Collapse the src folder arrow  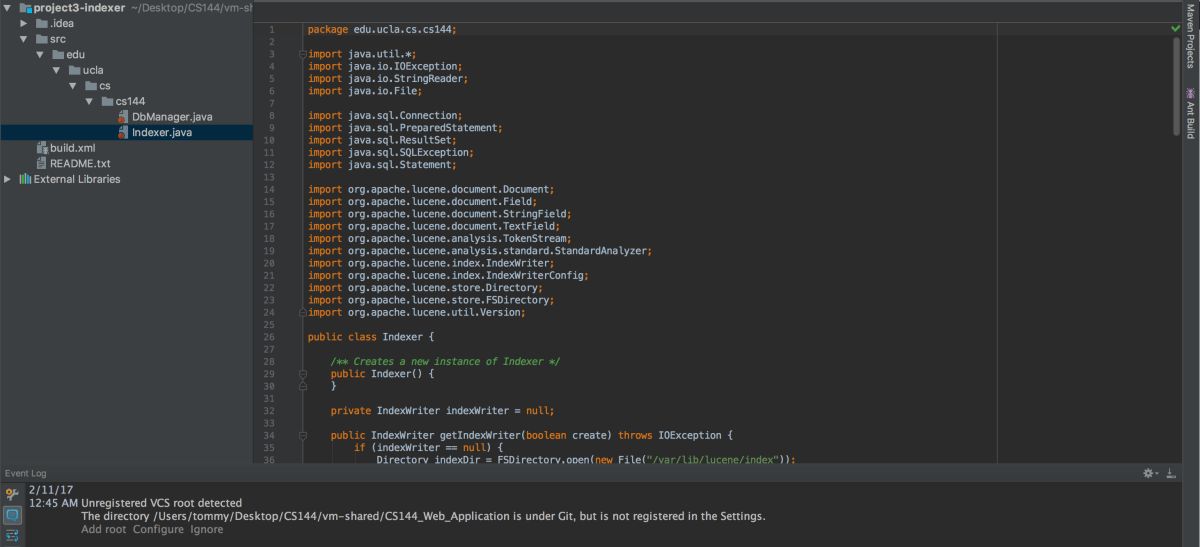point(24,39)
